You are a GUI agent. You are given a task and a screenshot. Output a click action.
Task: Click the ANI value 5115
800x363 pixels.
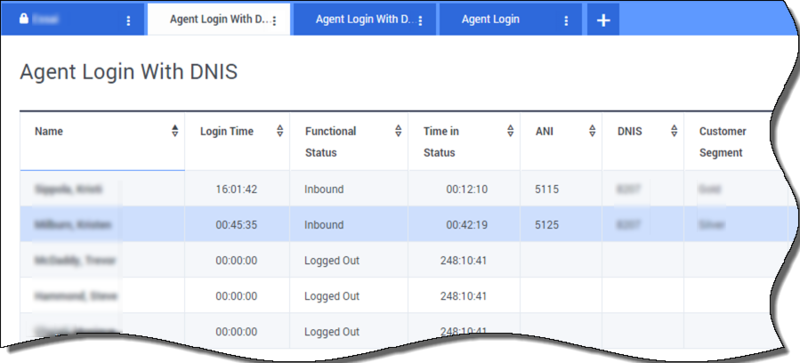click(547, 189)
